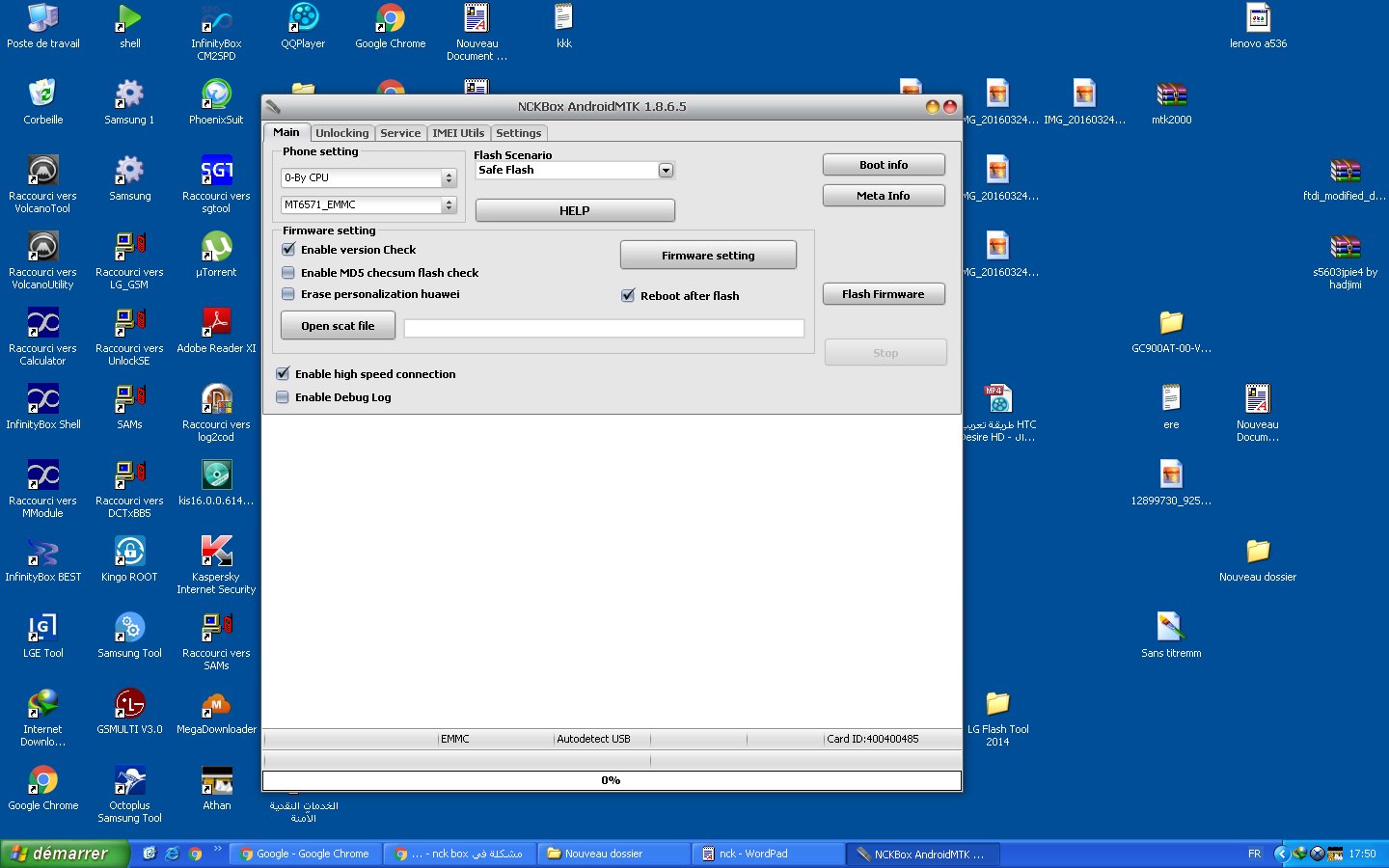
Task: Launch Internet Explorer quick launch icon
Action: pyautogui.click(x=173, y=854)
